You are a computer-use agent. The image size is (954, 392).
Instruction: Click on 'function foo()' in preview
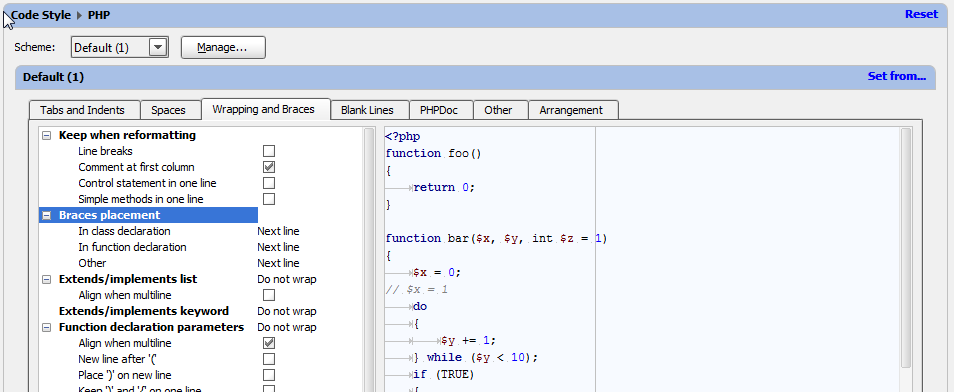point(433,153)
